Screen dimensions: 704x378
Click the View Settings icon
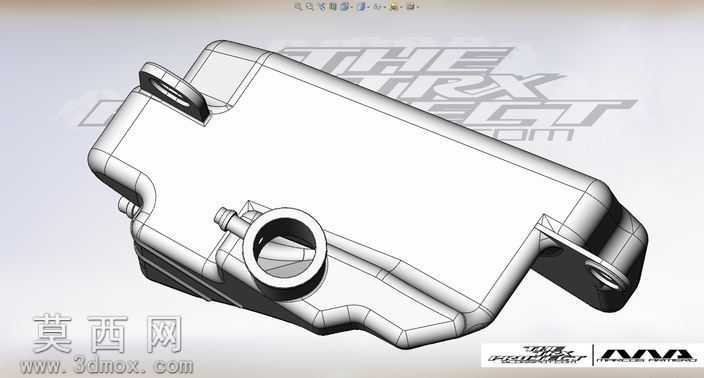(411, 6)
